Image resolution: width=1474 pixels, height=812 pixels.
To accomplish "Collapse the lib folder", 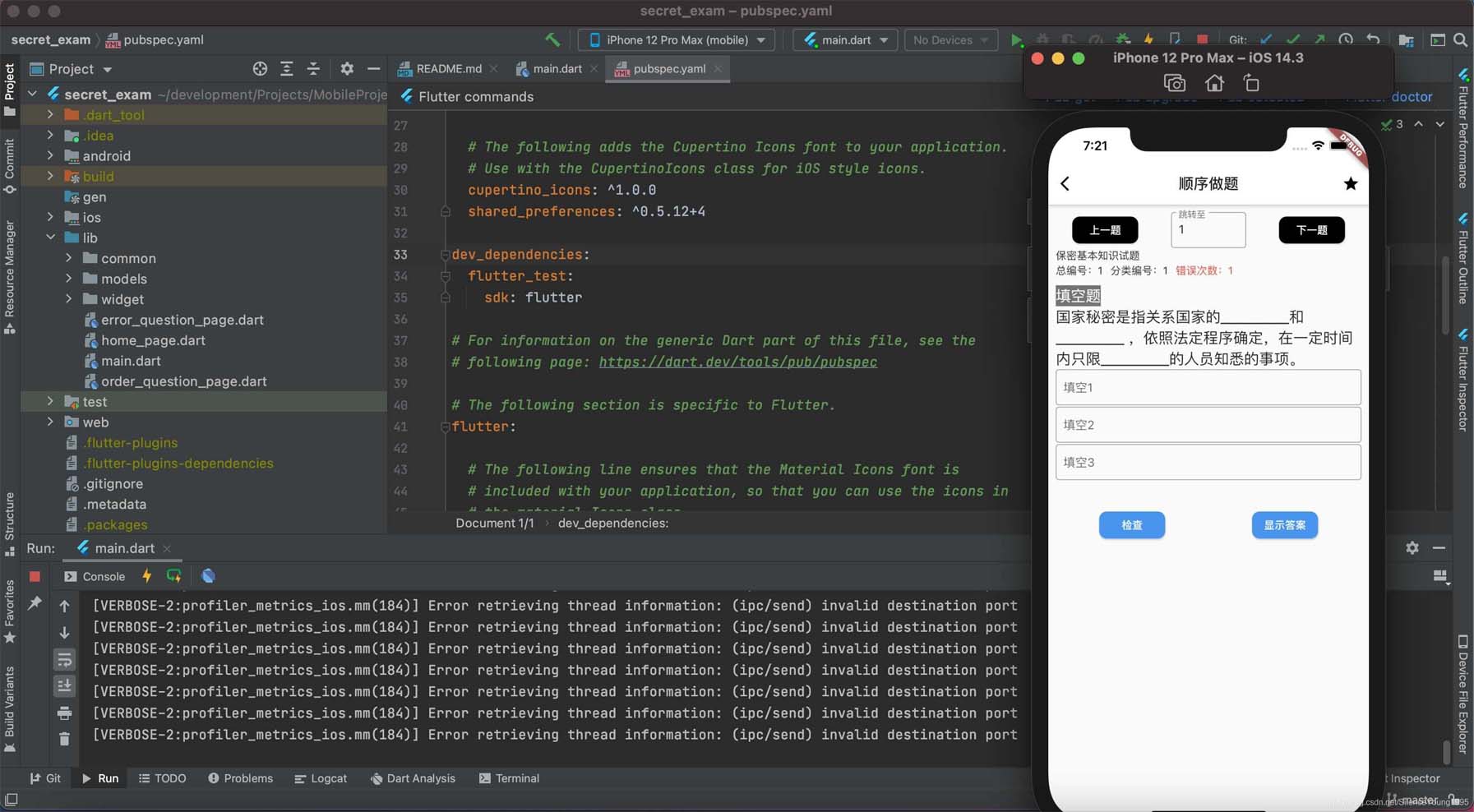I will tap(51, 238).
